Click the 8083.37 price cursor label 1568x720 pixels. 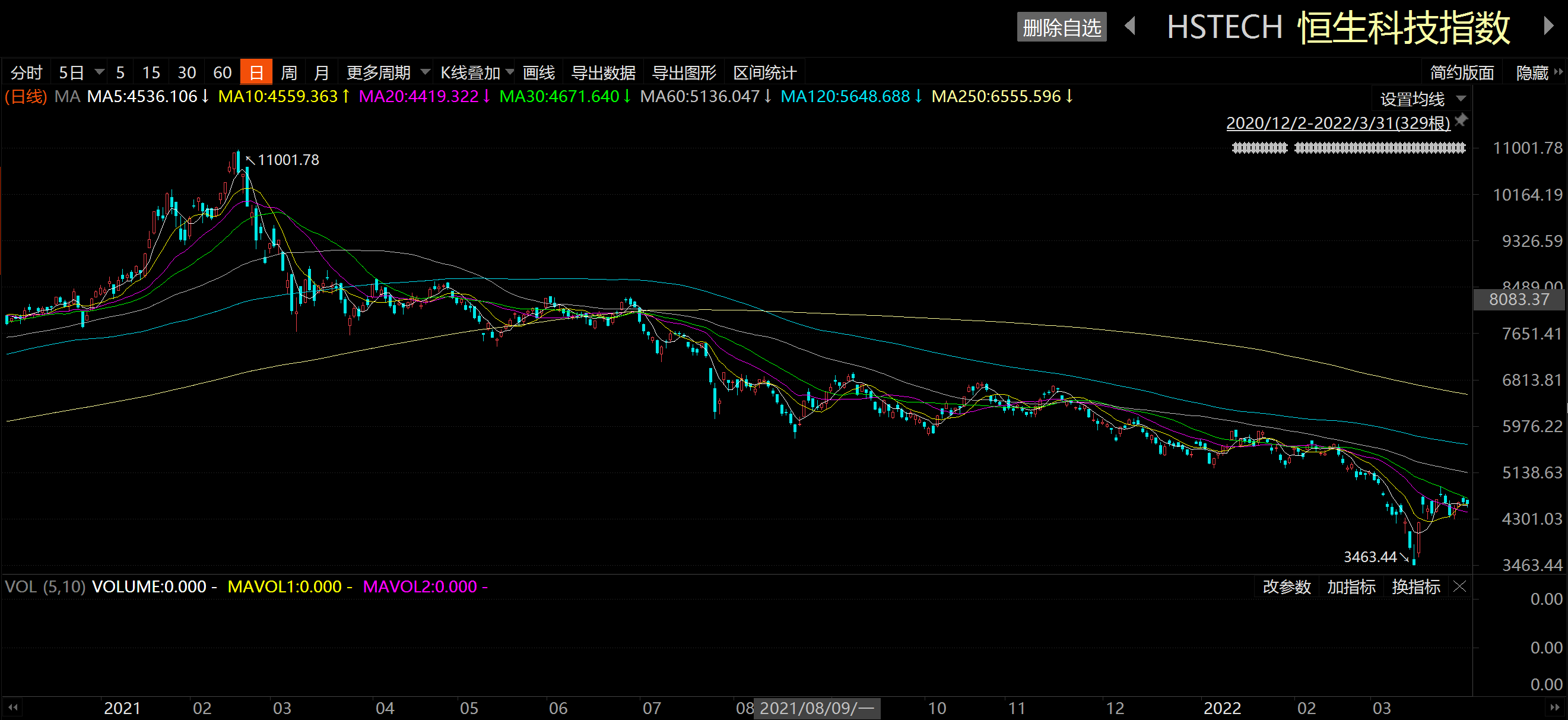tap(1518, 299)
